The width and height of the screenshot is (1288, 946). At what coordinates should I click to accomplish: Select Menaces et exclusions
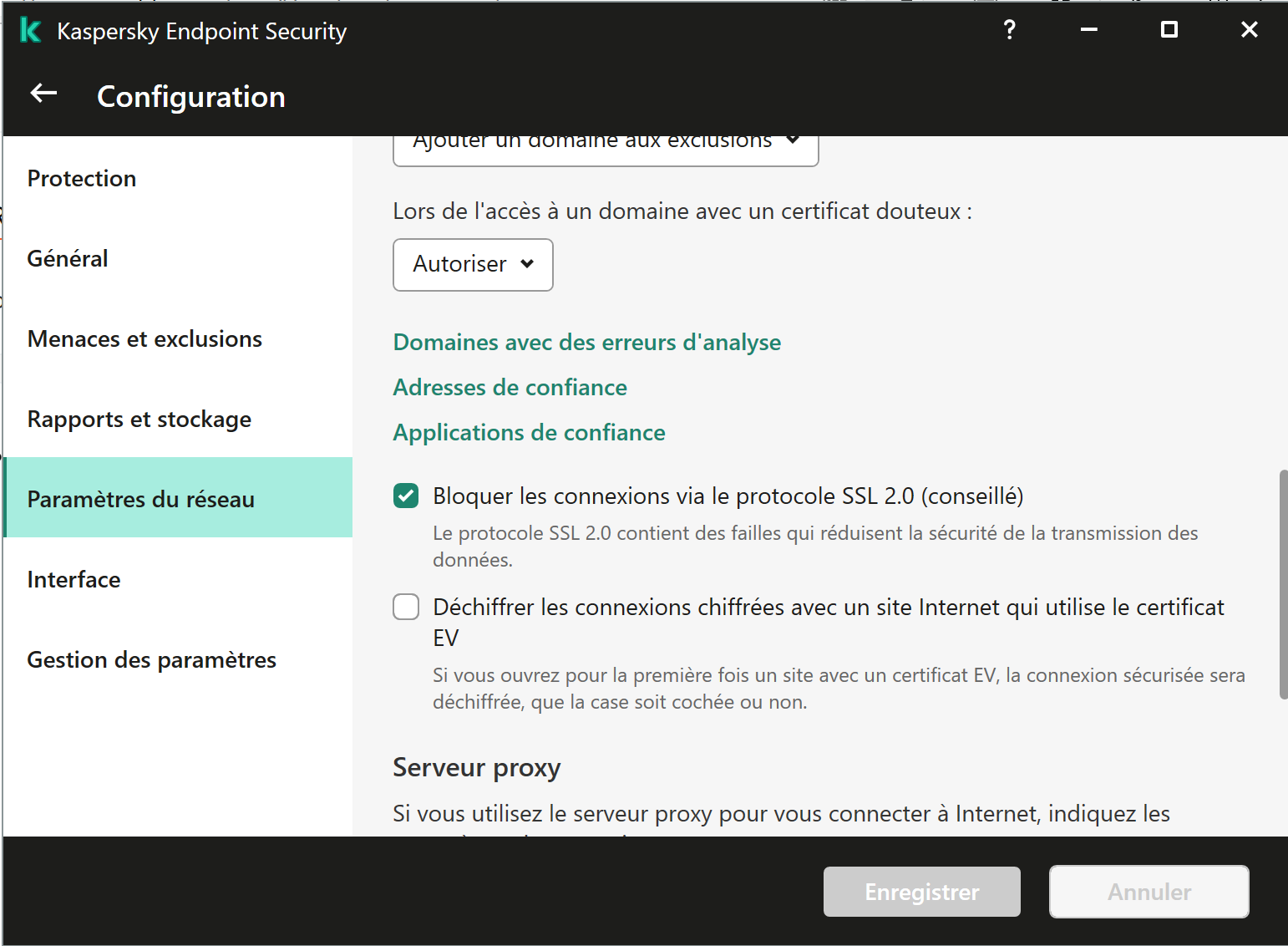[178, 338]
